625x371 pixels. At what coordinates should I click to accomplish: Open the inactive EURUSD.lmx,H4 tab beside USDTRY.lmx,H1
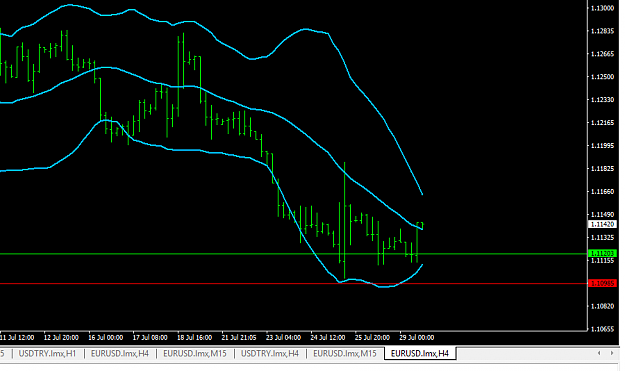[120, 353]
